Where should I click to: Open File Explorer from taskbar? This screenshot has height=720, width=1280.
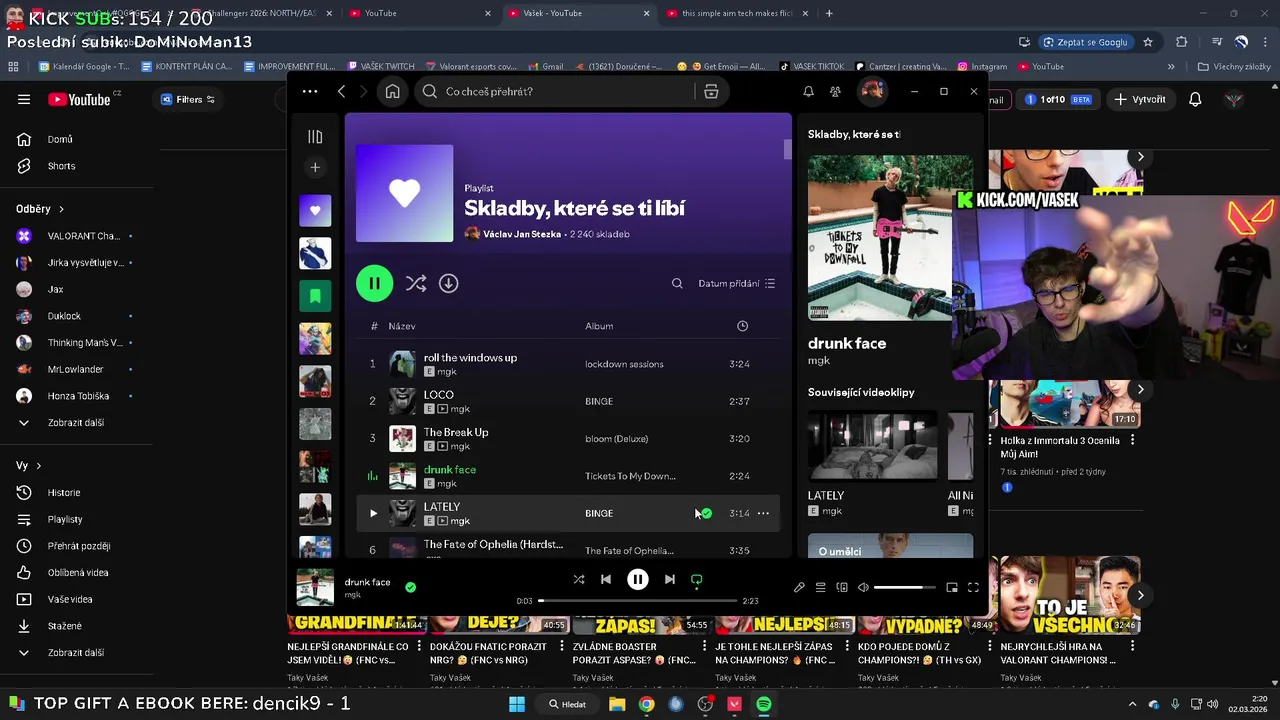click(617, 704)
